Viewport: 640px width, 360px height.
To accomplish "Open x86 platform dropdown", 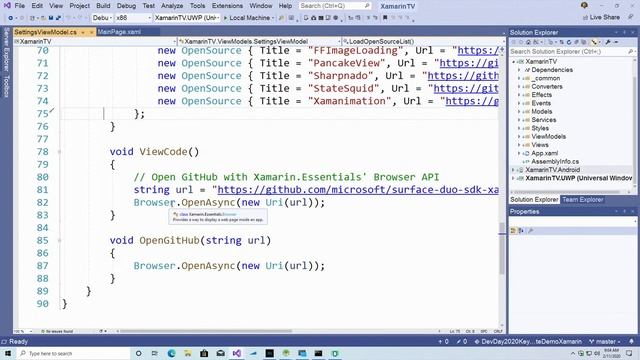I will tap(133, 18).
